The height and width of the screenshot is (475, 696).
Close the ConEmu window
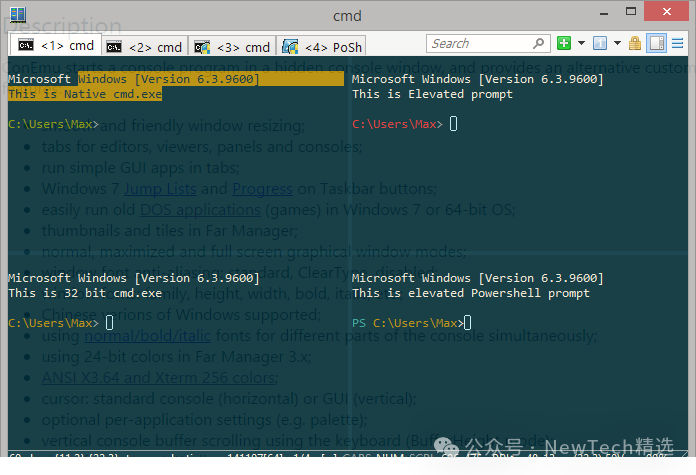tap(666, 12)
